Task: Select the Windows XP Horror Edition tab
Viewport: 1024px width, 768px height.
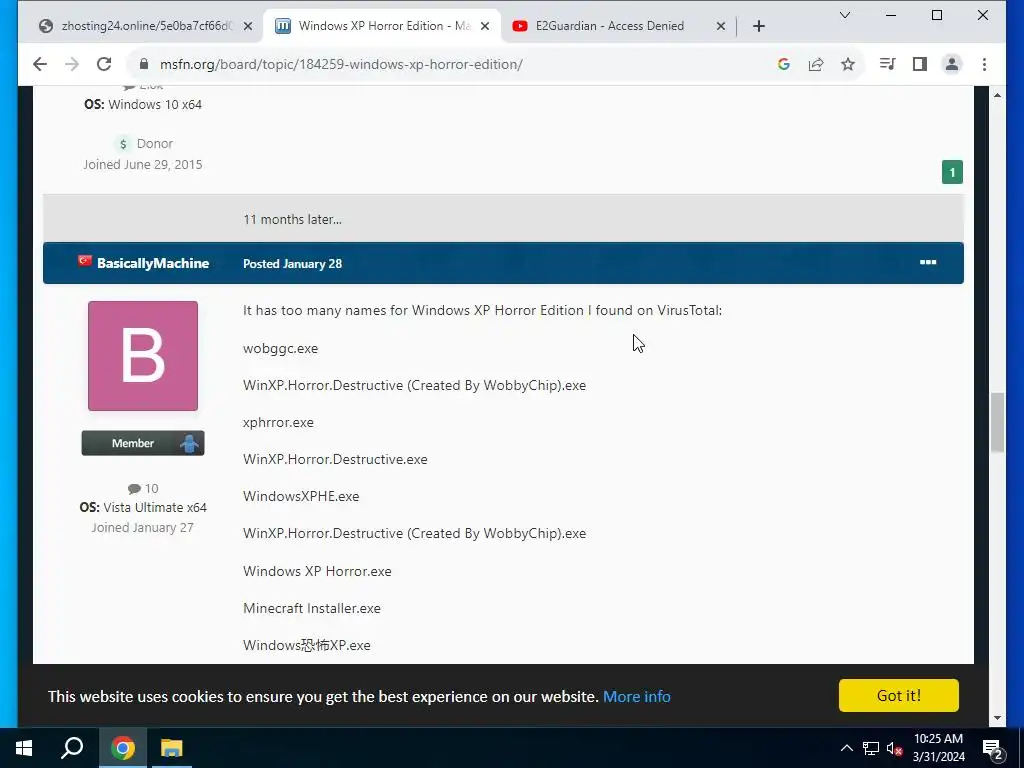Action: point(382,26)
